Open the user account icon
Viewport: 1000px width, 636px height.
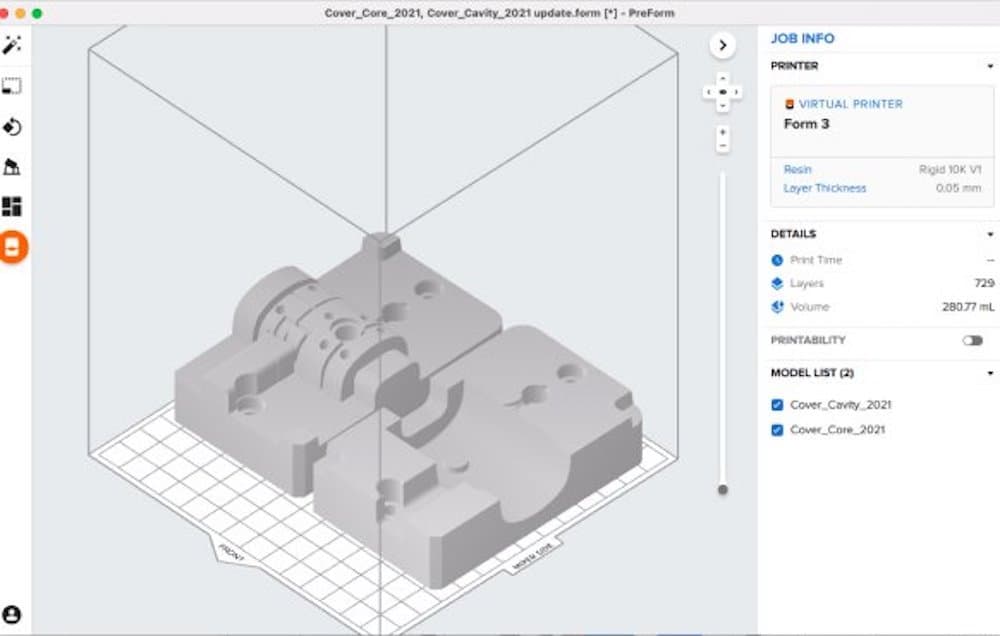tap(12, 614)
